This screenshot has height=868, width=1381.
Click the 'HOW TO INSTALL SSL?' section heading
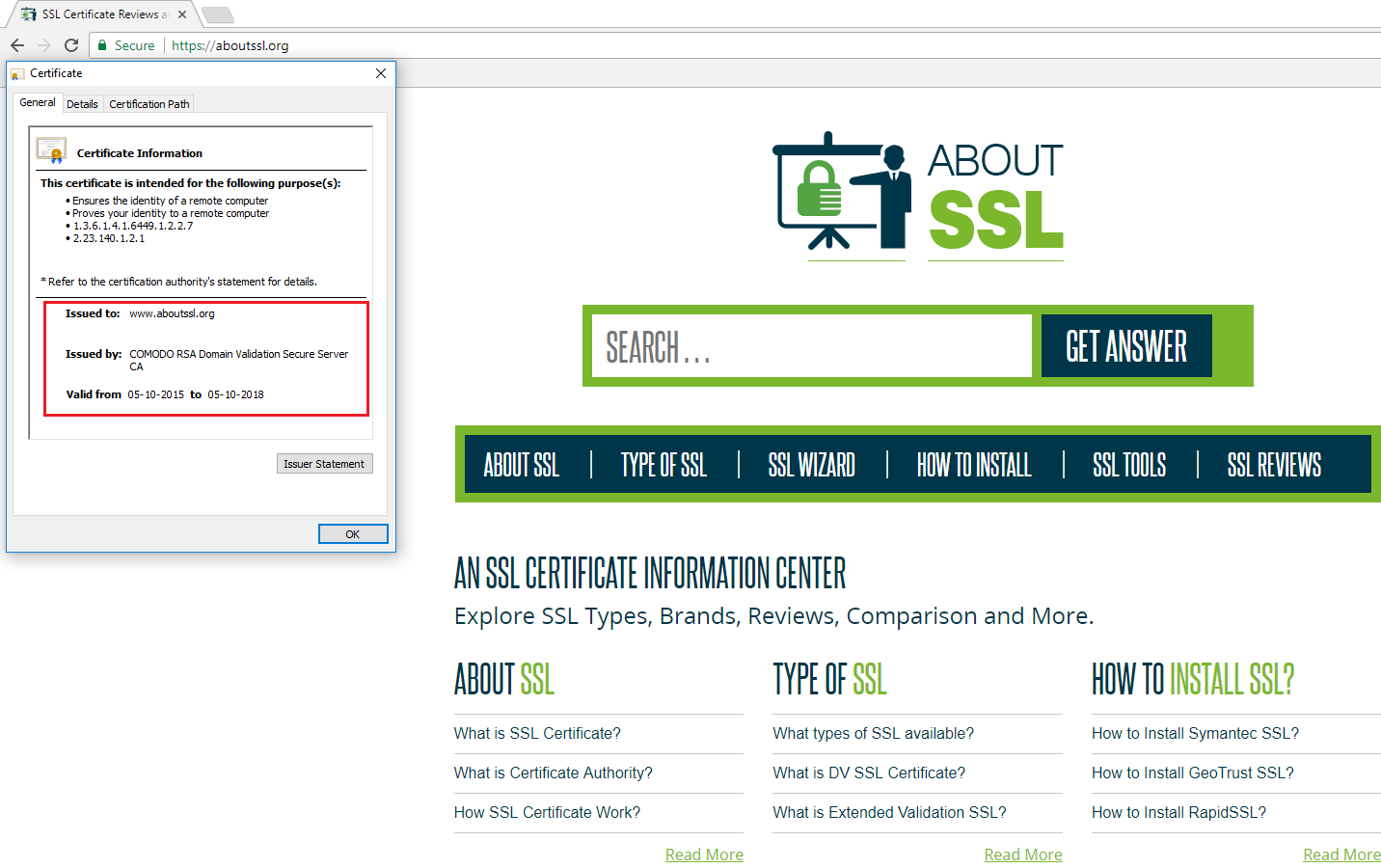click(1193, 679)
